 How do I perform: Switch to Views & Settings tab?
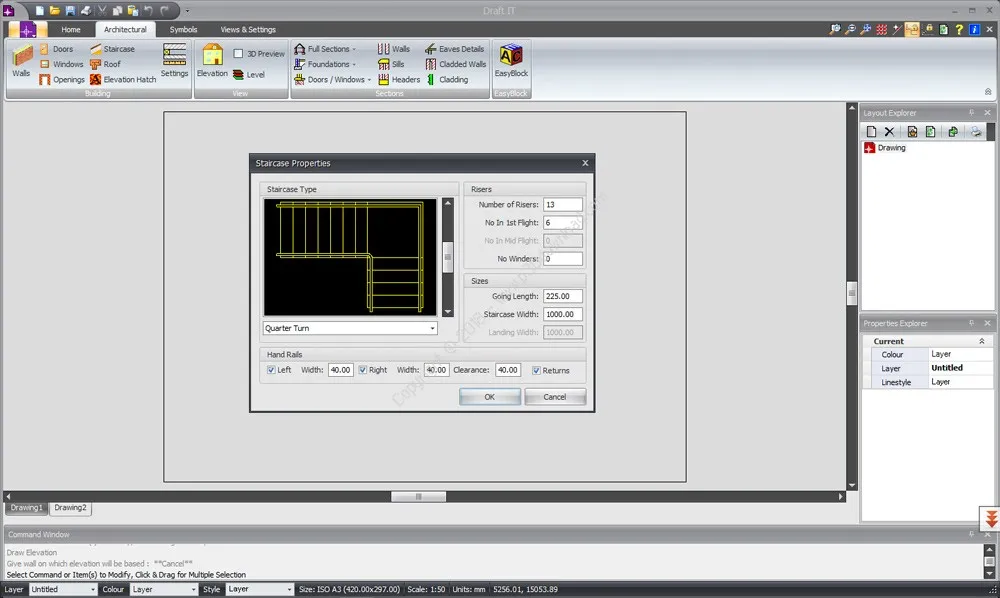click(x=247, y=29)
